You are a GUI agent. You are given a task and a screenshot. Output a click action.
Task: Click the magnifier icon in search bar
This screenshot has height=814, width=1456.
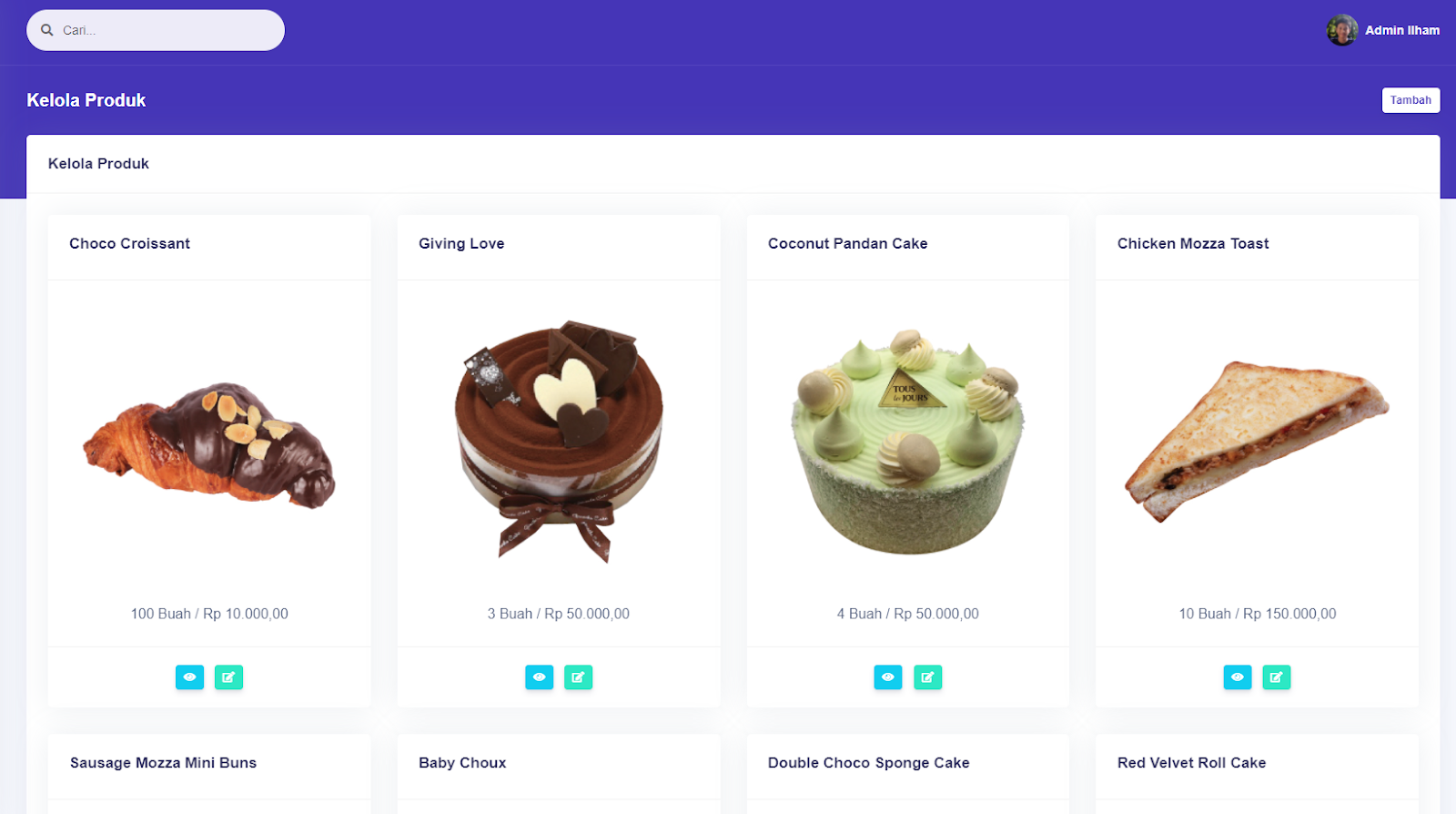(x=47, y=30)
